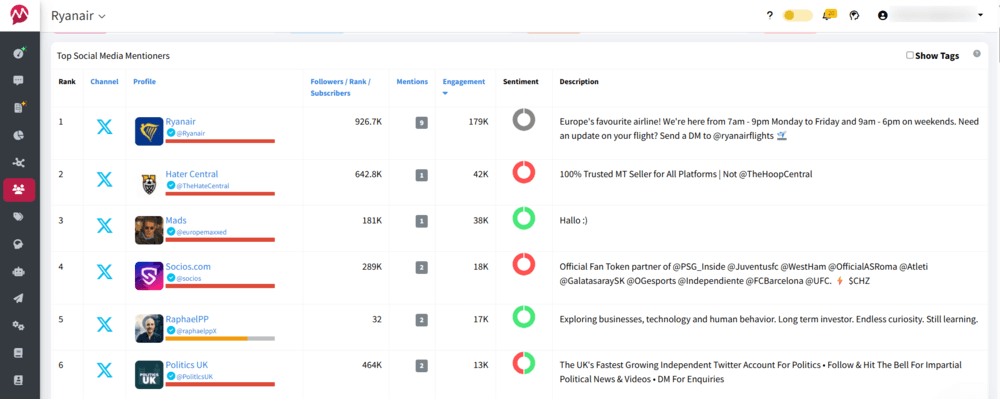Open the Socios.com profile link

click(x=188, y=266)
